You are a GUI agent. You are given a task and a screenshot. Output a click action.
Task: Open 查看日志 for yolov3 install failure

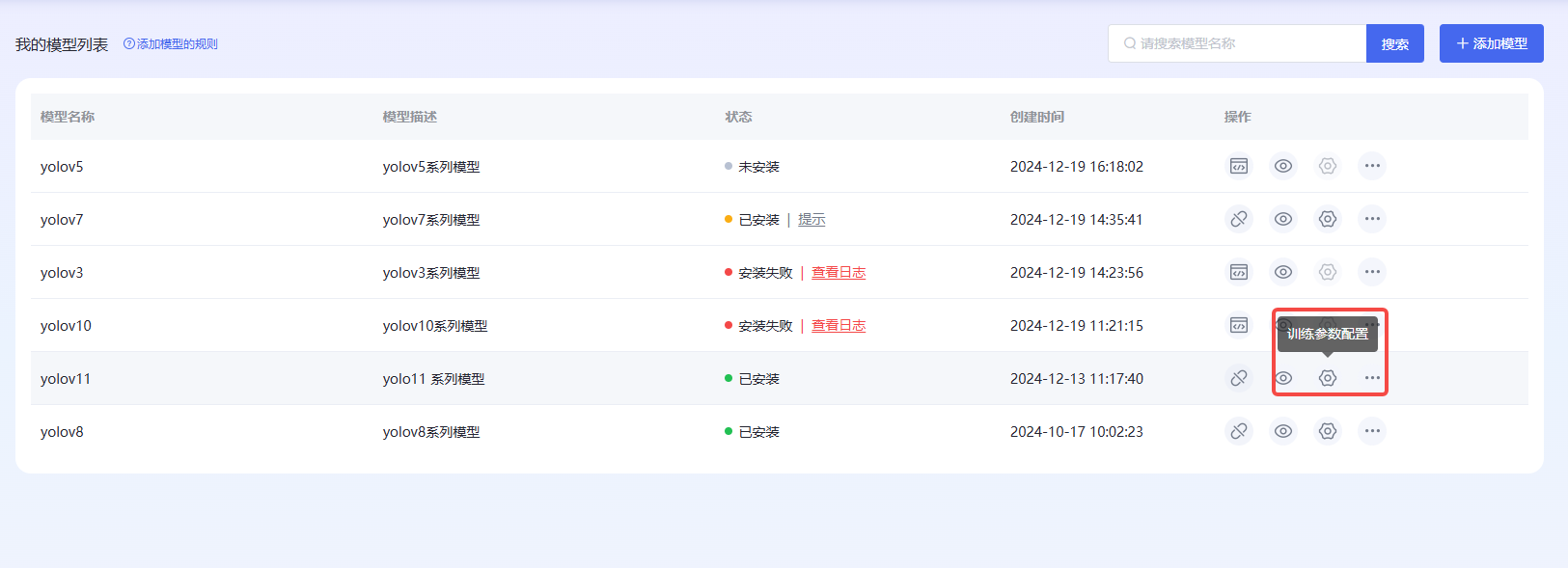coord(839,273)
